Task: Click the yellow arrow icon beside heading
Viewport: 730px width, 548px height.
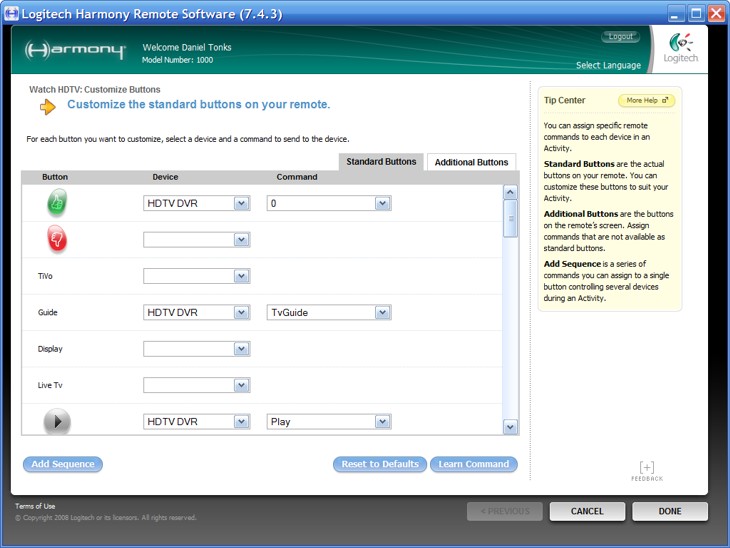Action: click(x=47, y=107)
